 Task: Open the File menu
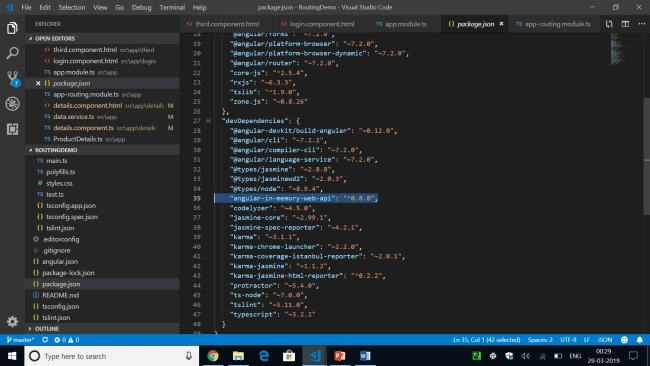click(26, 7)
